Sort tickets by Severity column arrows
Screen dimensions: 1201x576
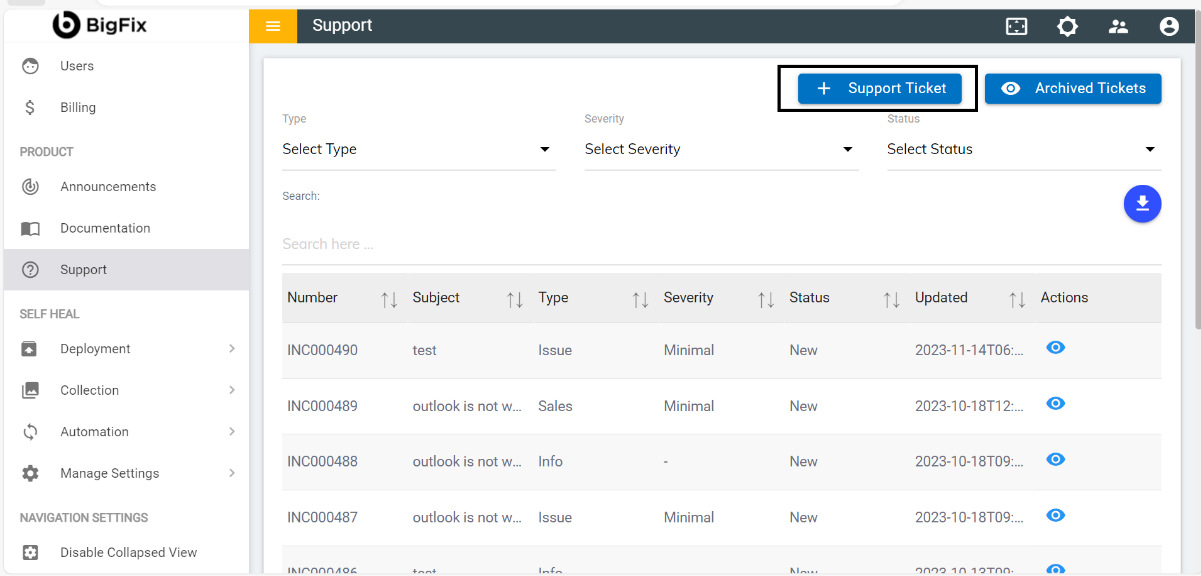[x=766, y=299]
